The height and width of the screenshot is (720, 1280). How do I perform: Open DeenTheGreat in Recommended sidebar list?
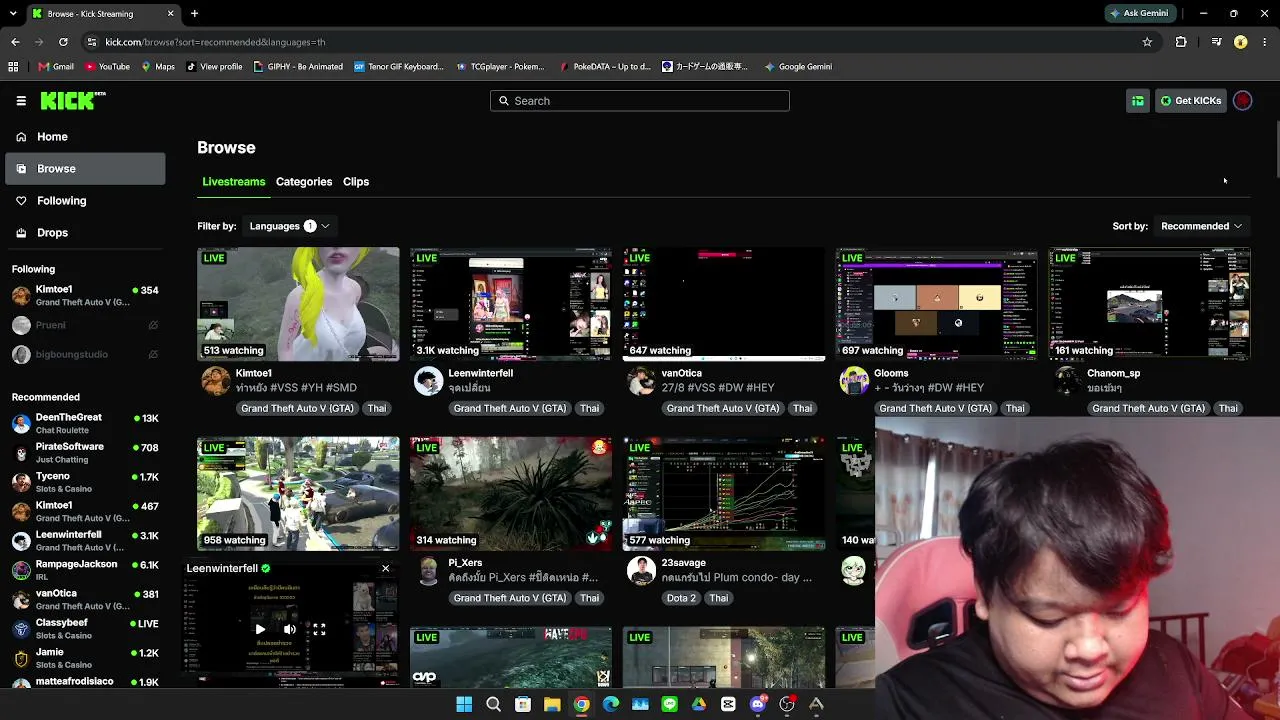[85, 423]
